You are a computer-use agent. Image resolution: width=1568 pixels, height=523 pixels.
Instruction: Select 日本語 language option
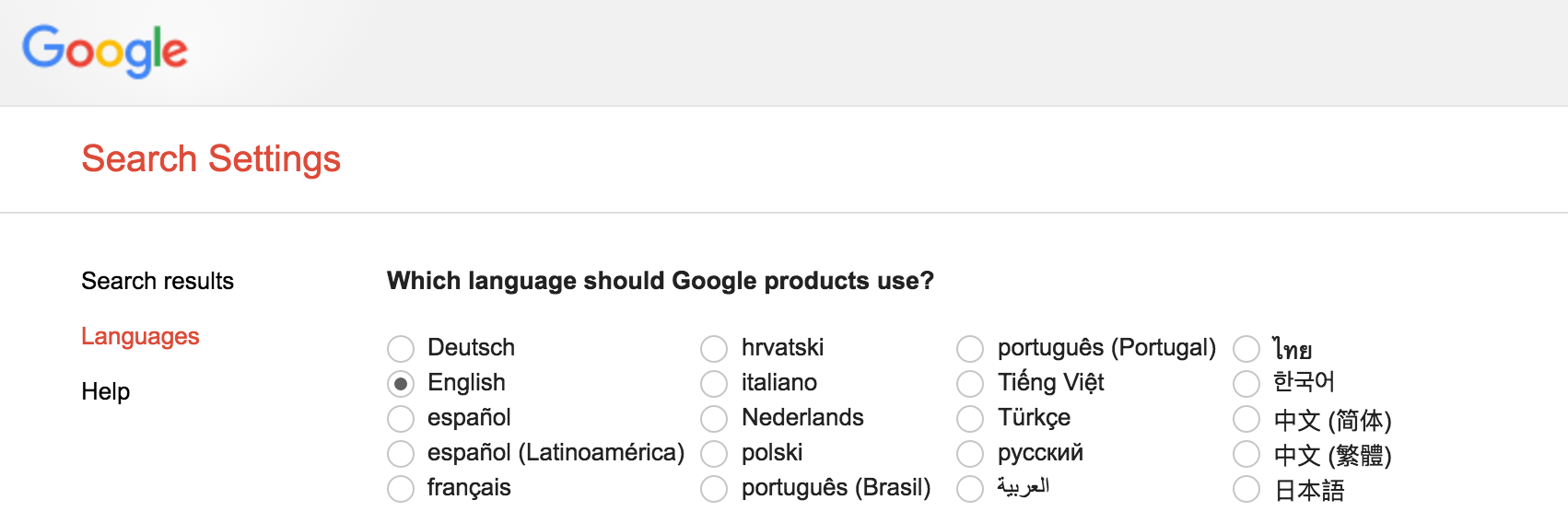pos(1246,489)
